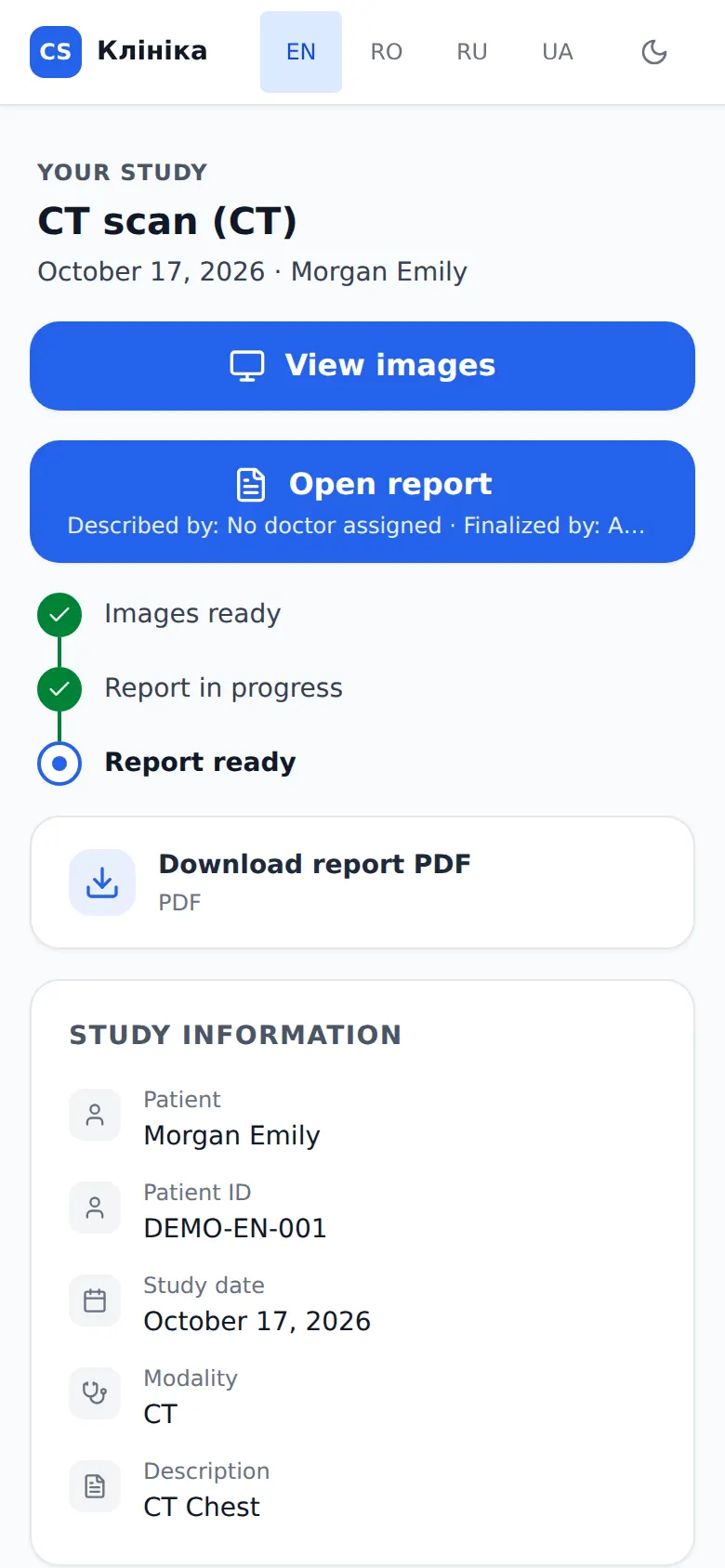Click the "Morgan Emily" value in Study Information
This screenshot has height=1568, width=725.
coord(231,1135)
